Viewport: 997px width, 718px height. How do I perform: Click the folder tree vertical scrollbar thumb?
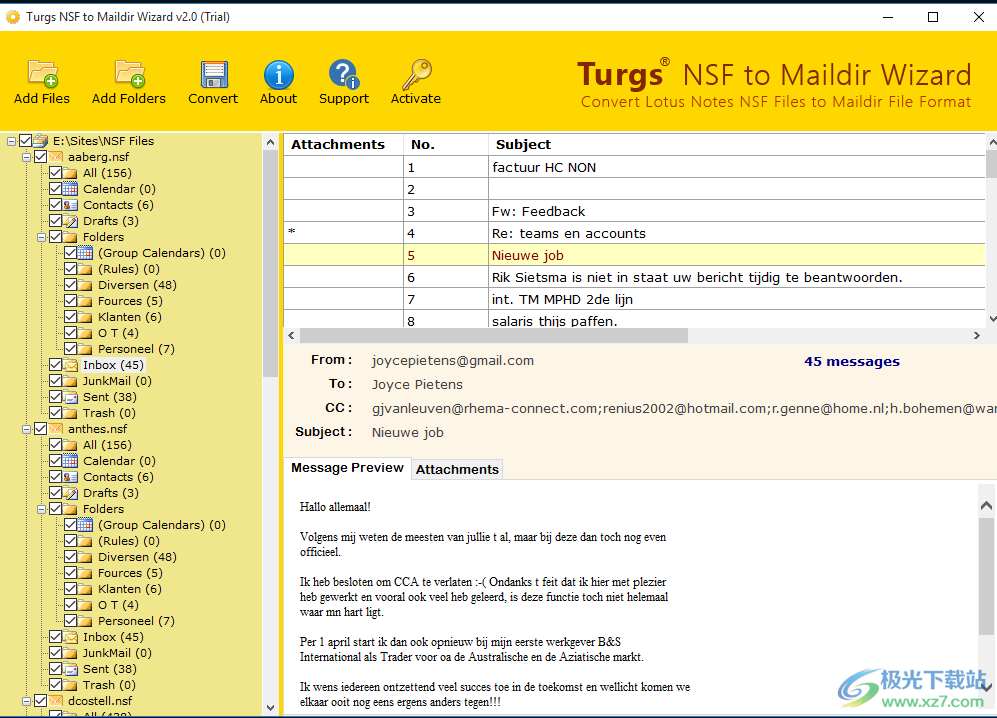click(270, 263)
